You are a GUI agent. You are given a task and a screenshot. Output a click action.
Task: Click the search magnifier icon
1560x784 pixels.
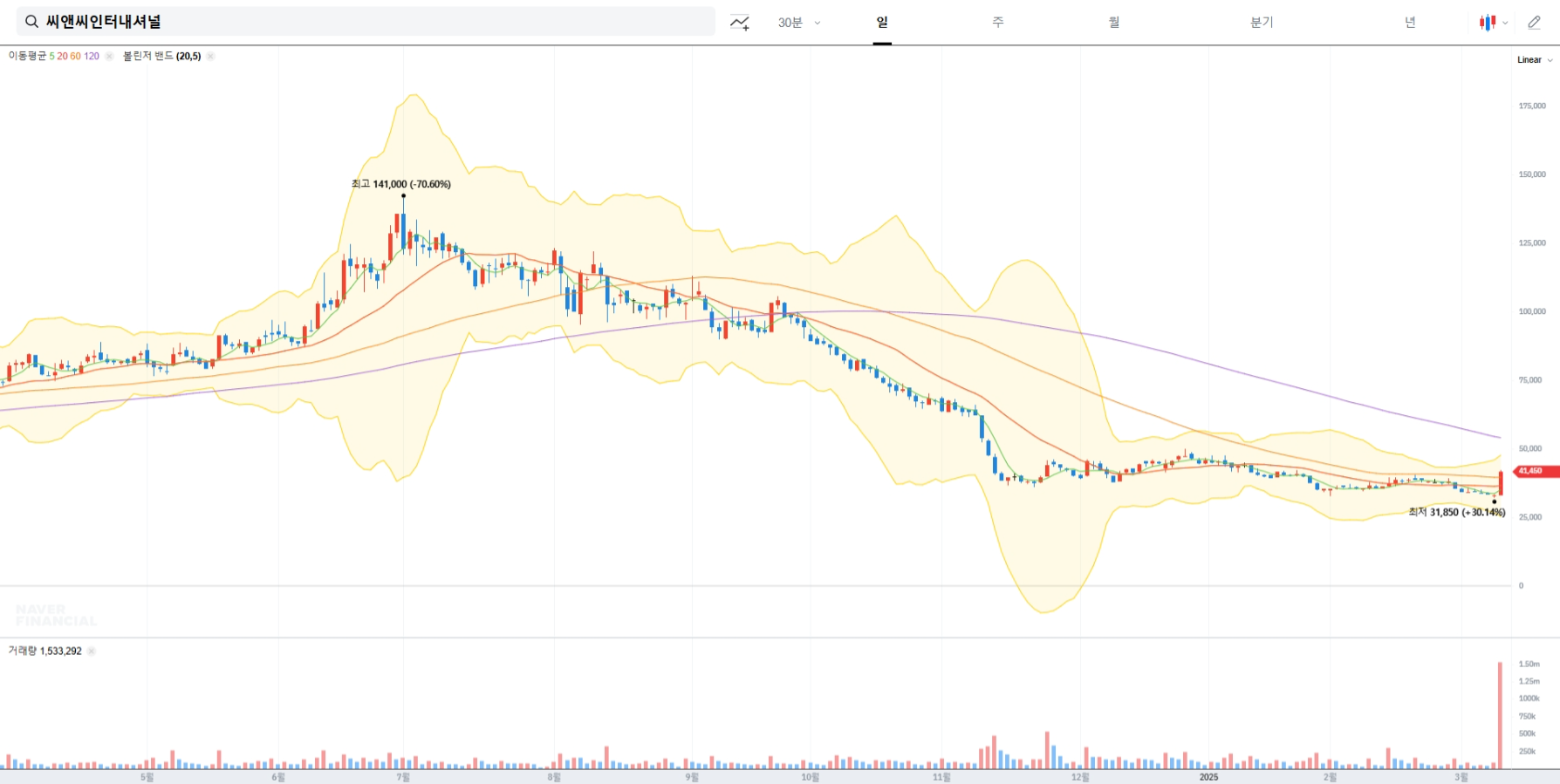31,22
